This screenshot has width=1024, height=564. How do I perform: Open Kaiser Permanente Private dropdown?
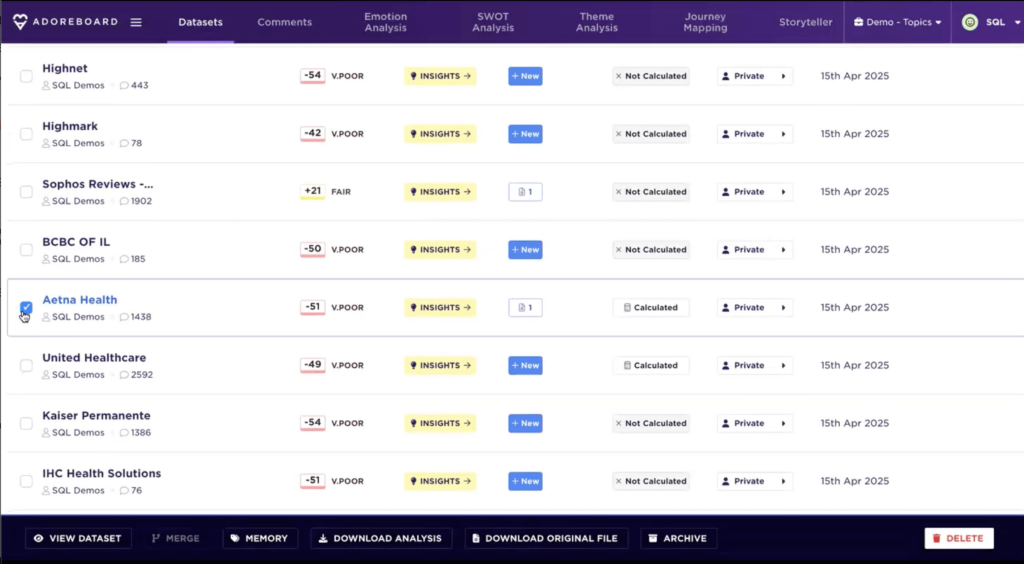pyautogui.click(x=755, y=423)
